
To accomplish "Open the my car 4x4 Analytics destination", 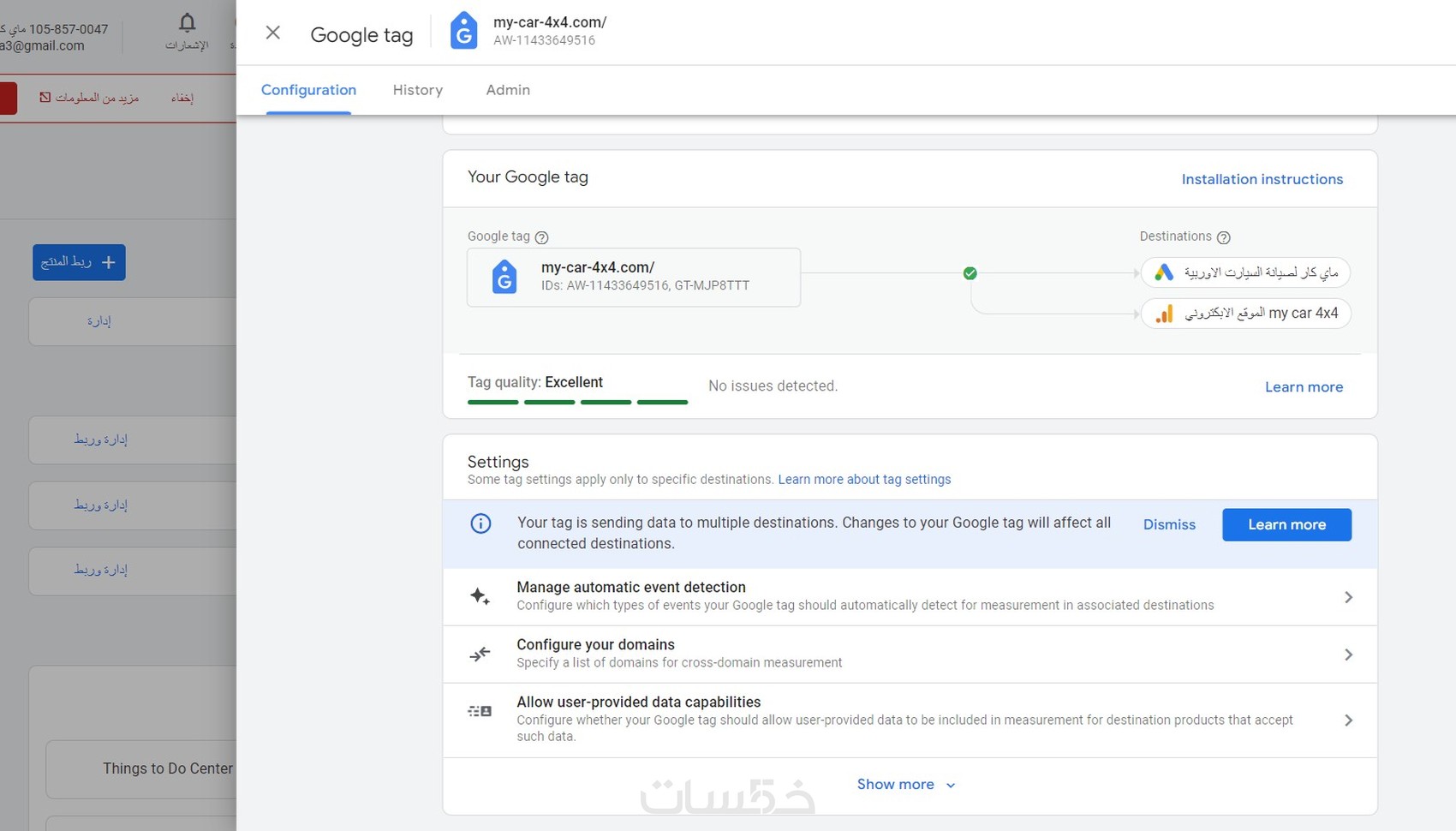I will [1245, 314].
